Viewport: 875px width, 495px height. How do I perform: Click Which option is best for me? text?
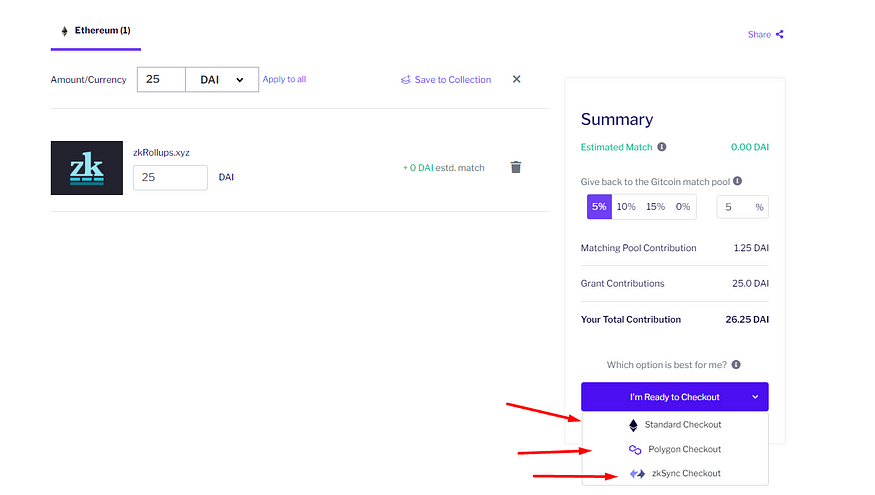coord(667,365)
